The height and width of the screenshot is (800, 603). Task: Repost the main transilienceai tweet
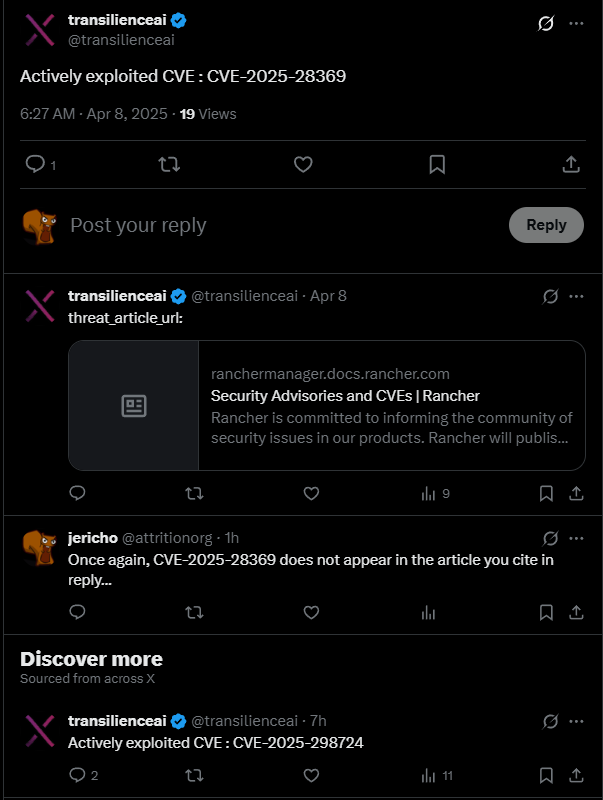169,164
